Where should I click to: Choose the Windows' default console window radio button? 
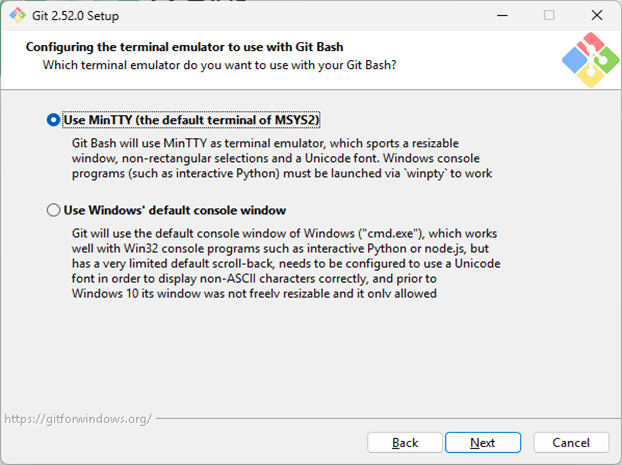click(53, 211)
